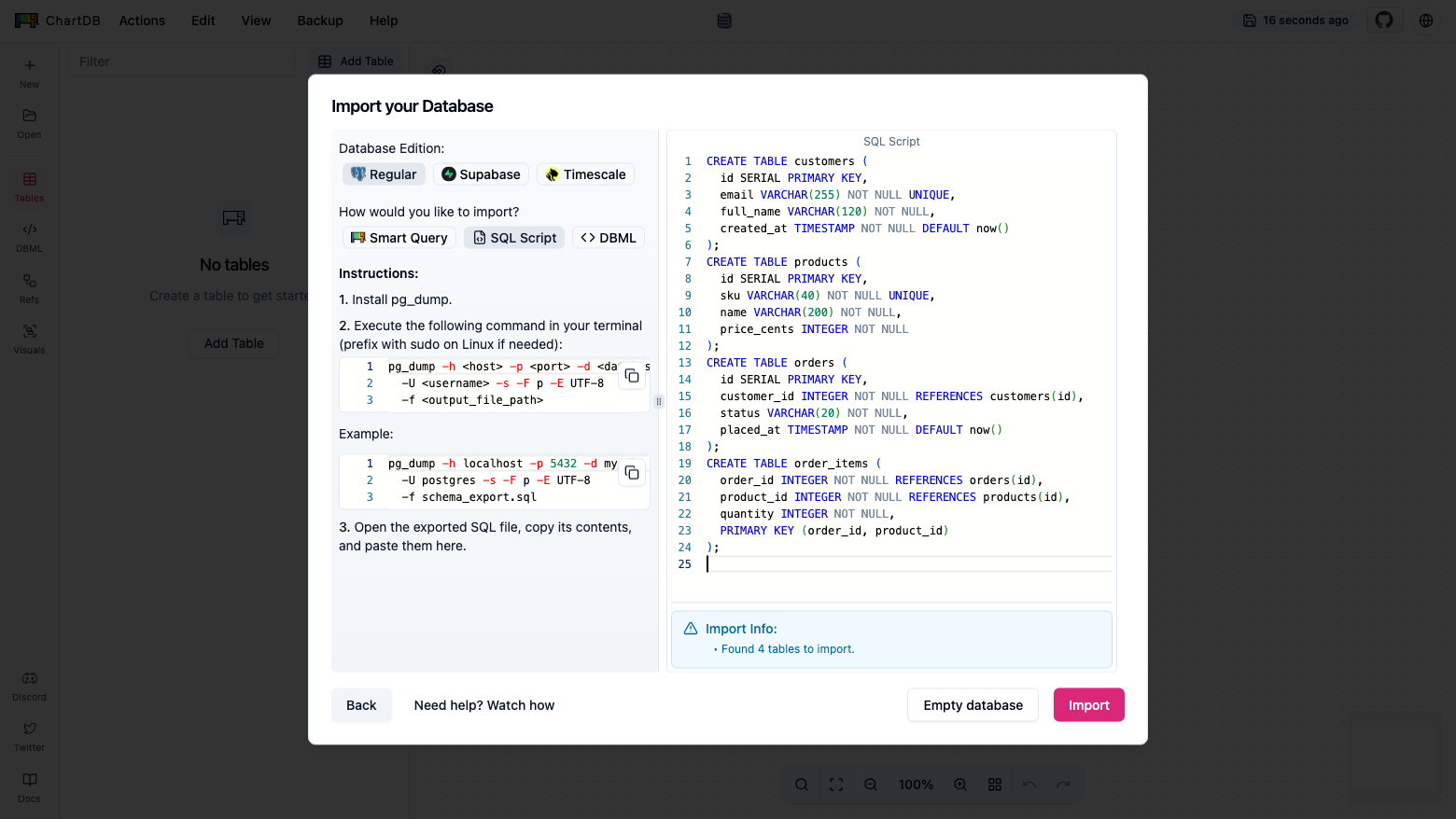Select the Regular database edition
The height and width of the screenshot is (819, 1456).
[x=384, y=174]
